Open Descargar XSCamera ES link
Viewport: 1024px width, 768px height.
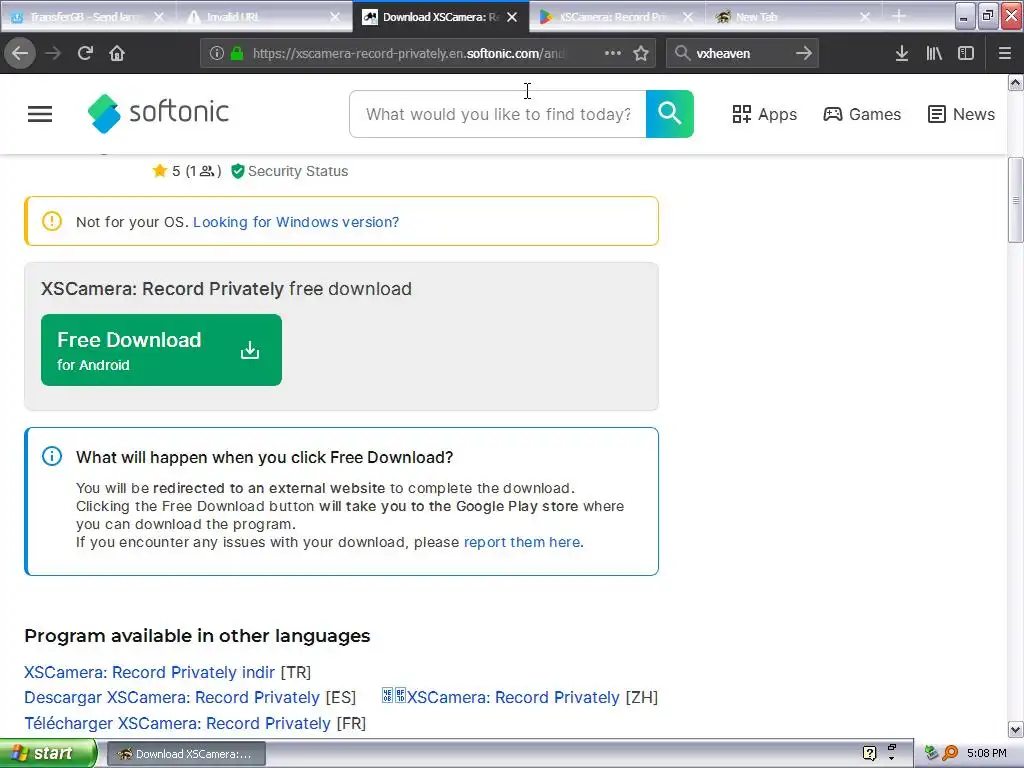(172, 697)
